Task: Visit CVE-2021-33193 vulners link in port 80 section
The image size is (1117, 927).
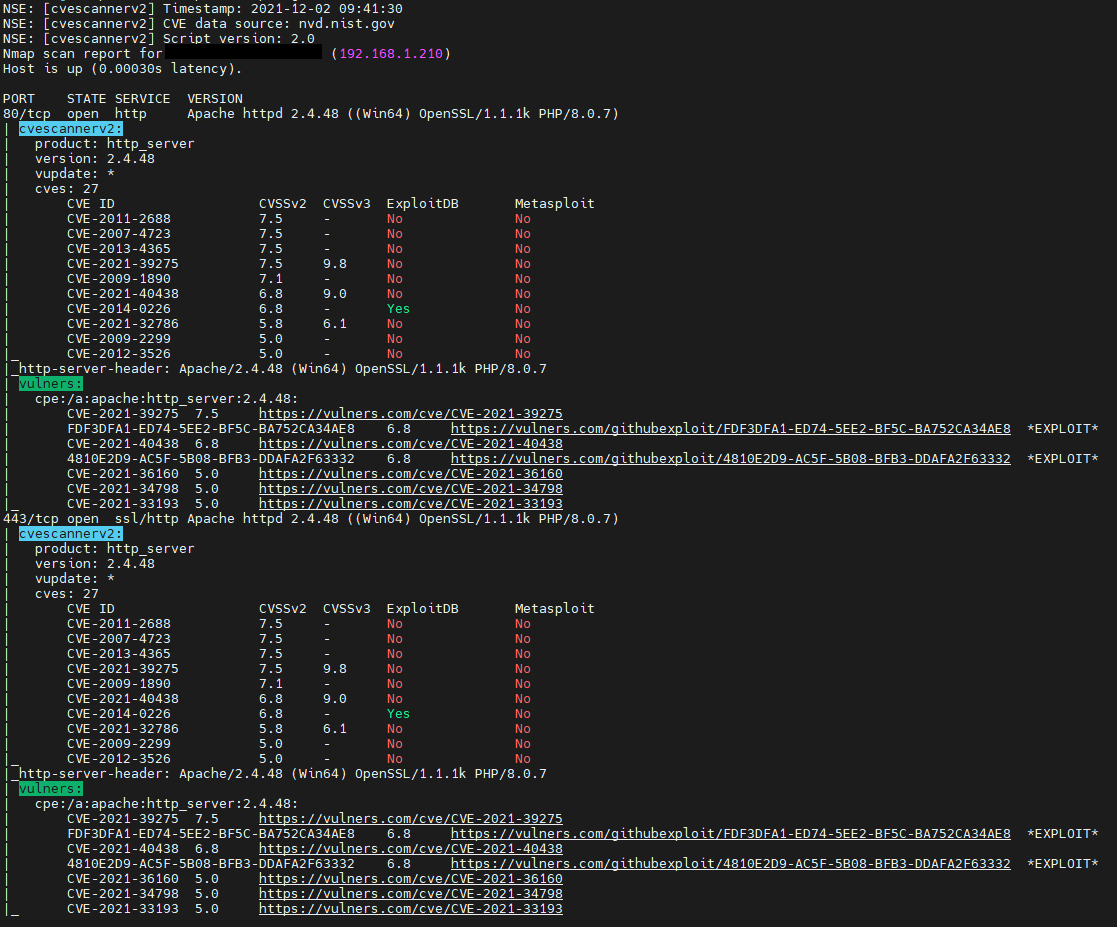Action: pos(410,504)
